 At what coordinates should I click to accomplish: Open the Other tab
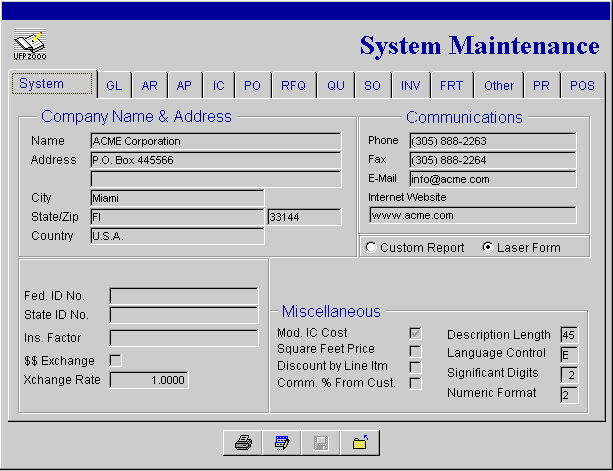[499, 86]
